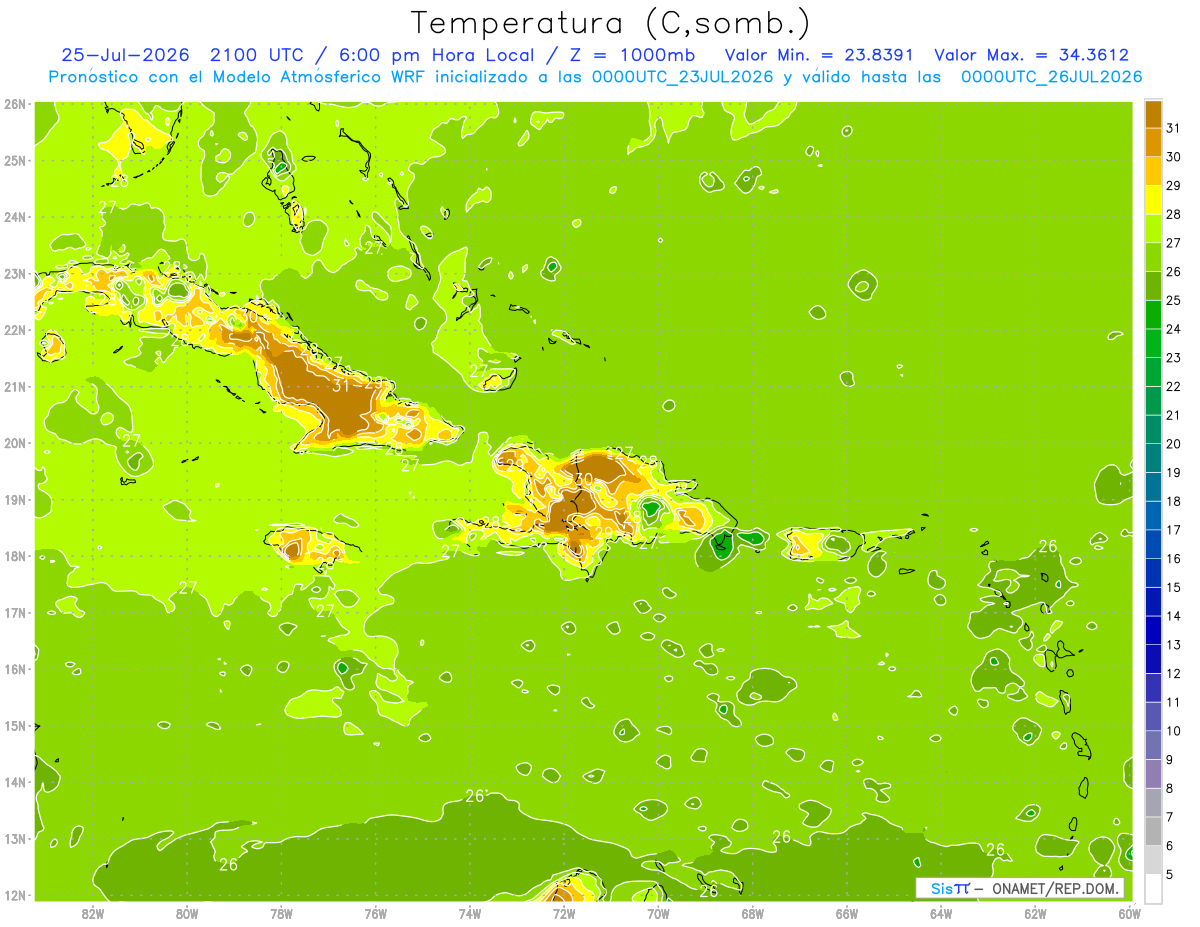
Task: Click the '82W' longitude axis label
Action: coord(92,912)
